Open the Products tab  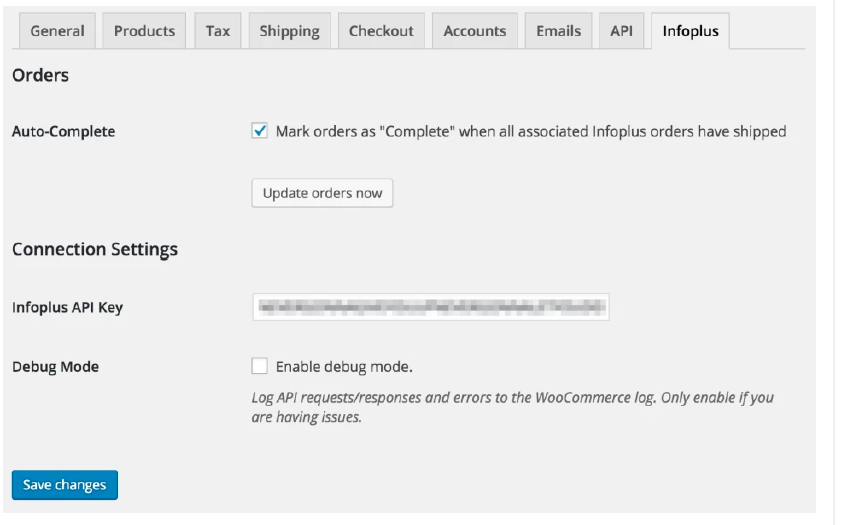[x=144, y=31]
